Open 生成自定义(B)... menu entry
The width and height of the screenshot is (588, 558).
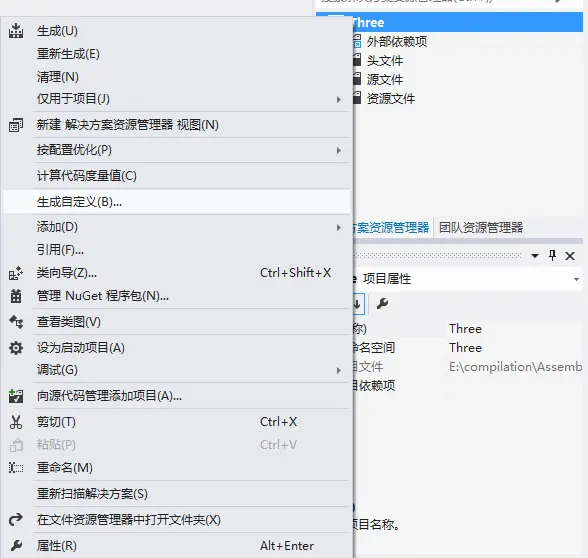point(176,202)
